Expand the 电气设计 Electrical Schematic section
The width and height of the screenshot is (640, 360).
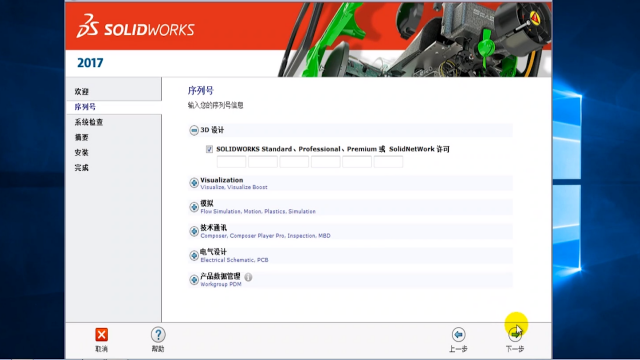click(x=194, y=256)
